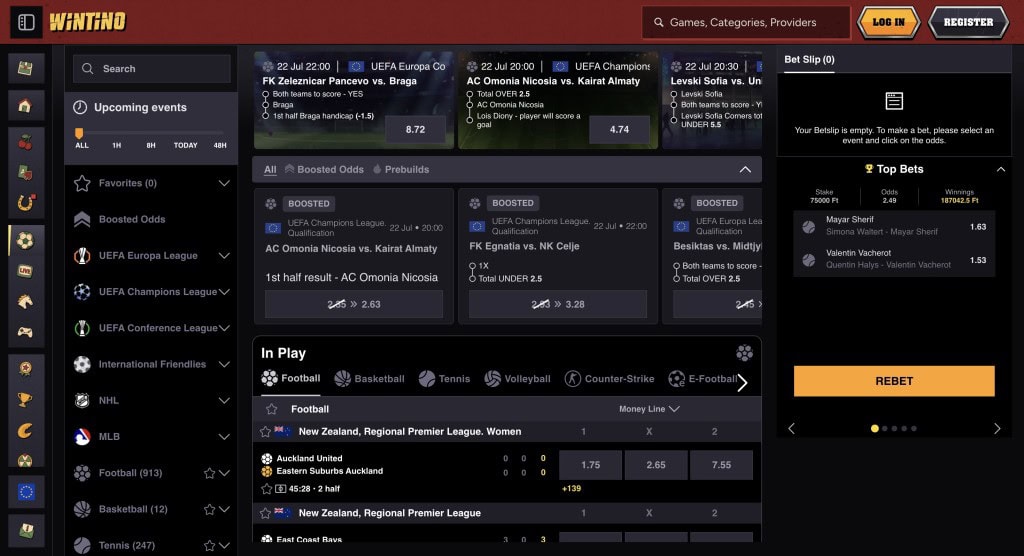Collapse the Top Bets panel
This screenshot has height=556, width=1024.
point(1000,169)
